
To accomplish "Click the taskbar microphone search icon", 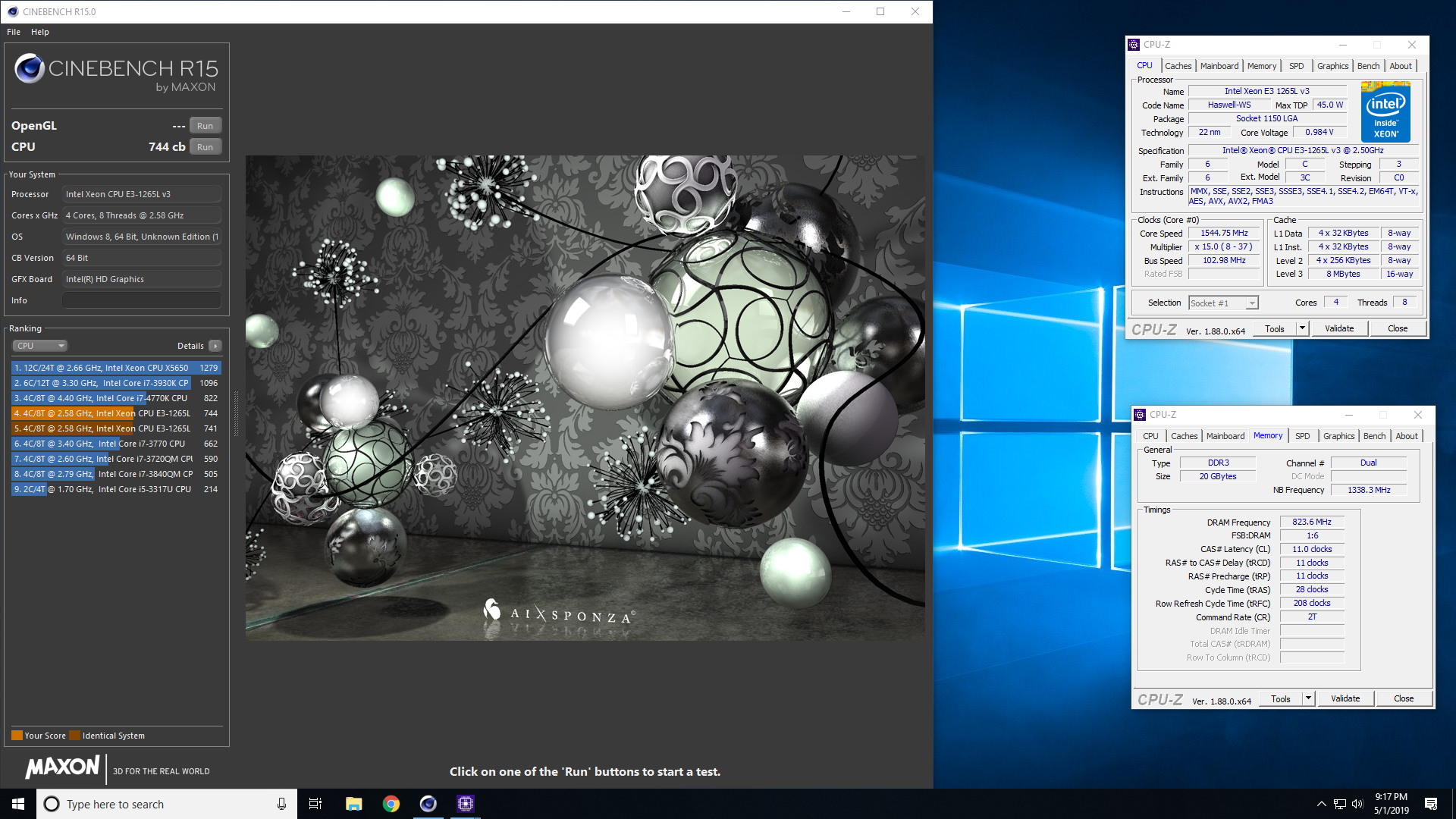I will point(281,804).
